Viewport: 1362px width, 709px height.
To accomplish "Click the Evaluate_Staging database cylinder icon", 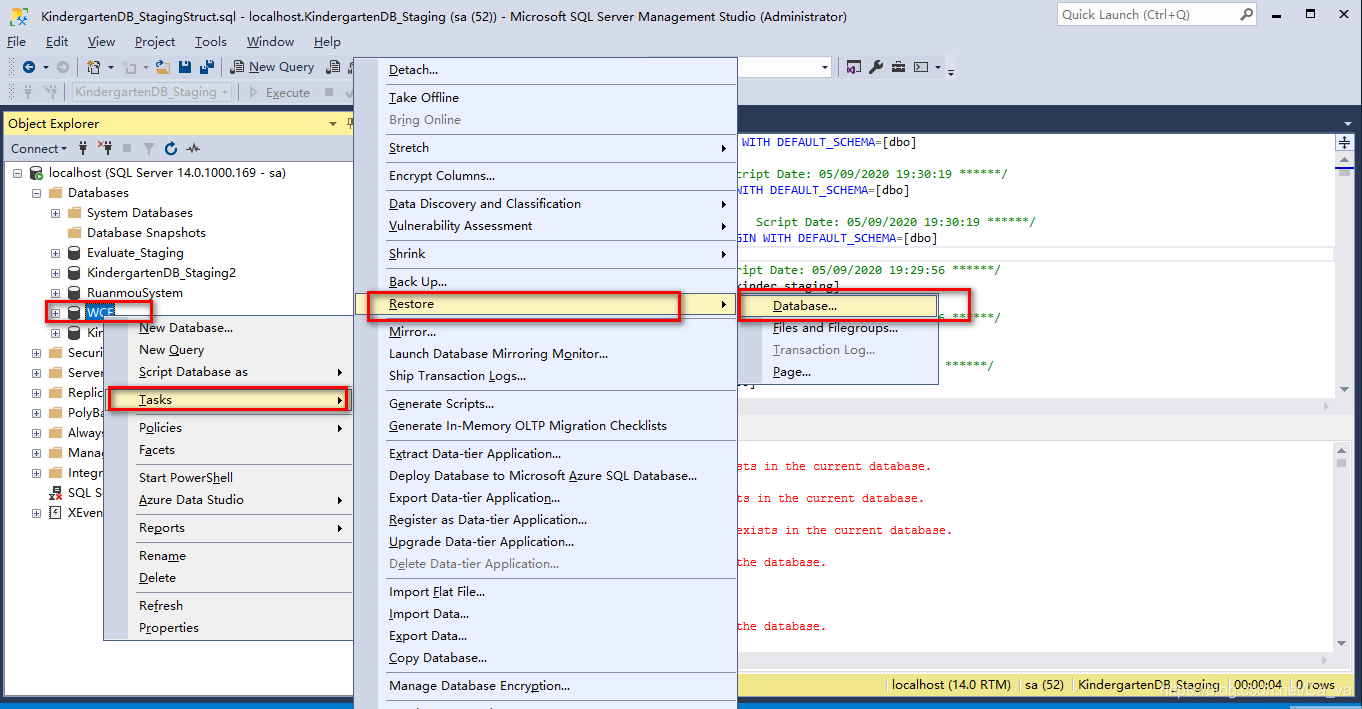I will [74, 253].
